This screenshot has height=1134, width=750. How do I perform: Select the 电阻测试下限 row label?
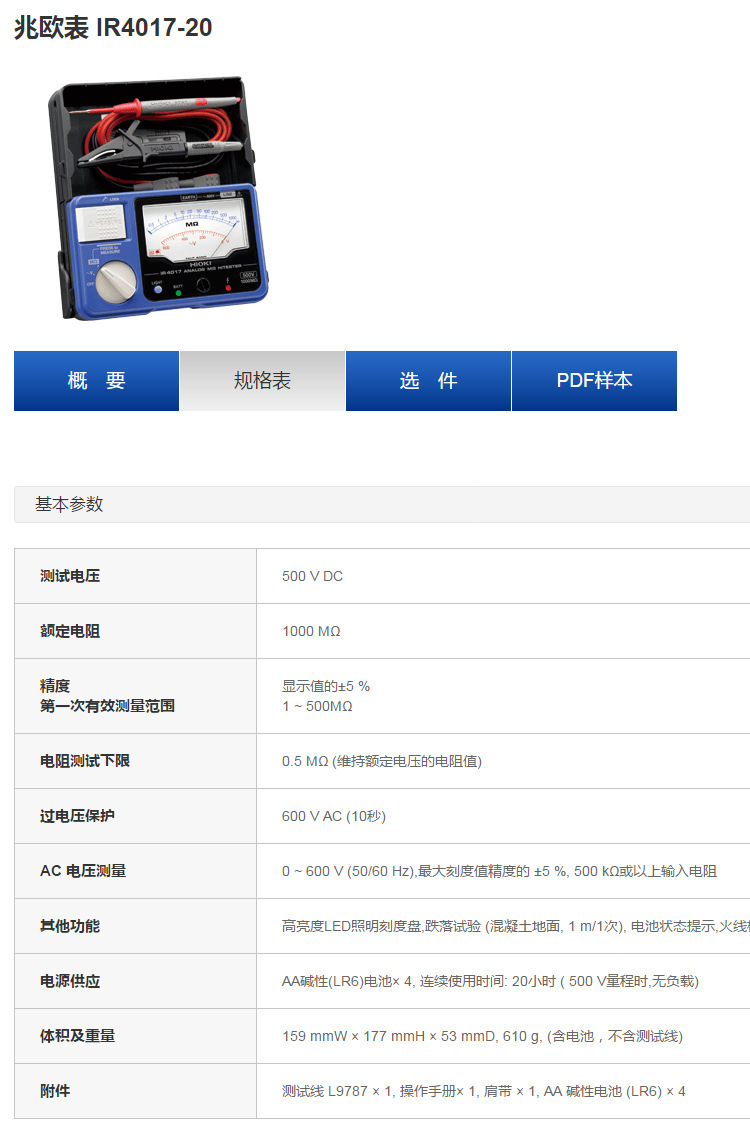click(x=85, y=761)
